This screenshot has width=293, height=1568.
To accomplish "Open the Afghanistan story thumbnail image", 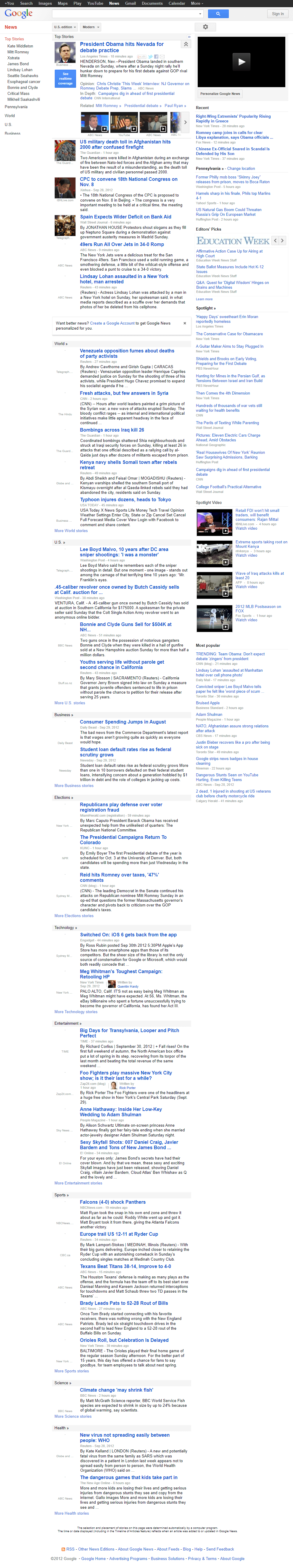I will pyautogui.click(x=65, y=150).
